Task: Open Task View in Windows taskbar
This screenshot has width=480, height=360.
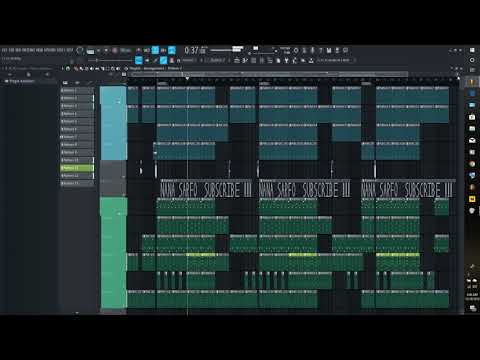Action: (472, 70)
